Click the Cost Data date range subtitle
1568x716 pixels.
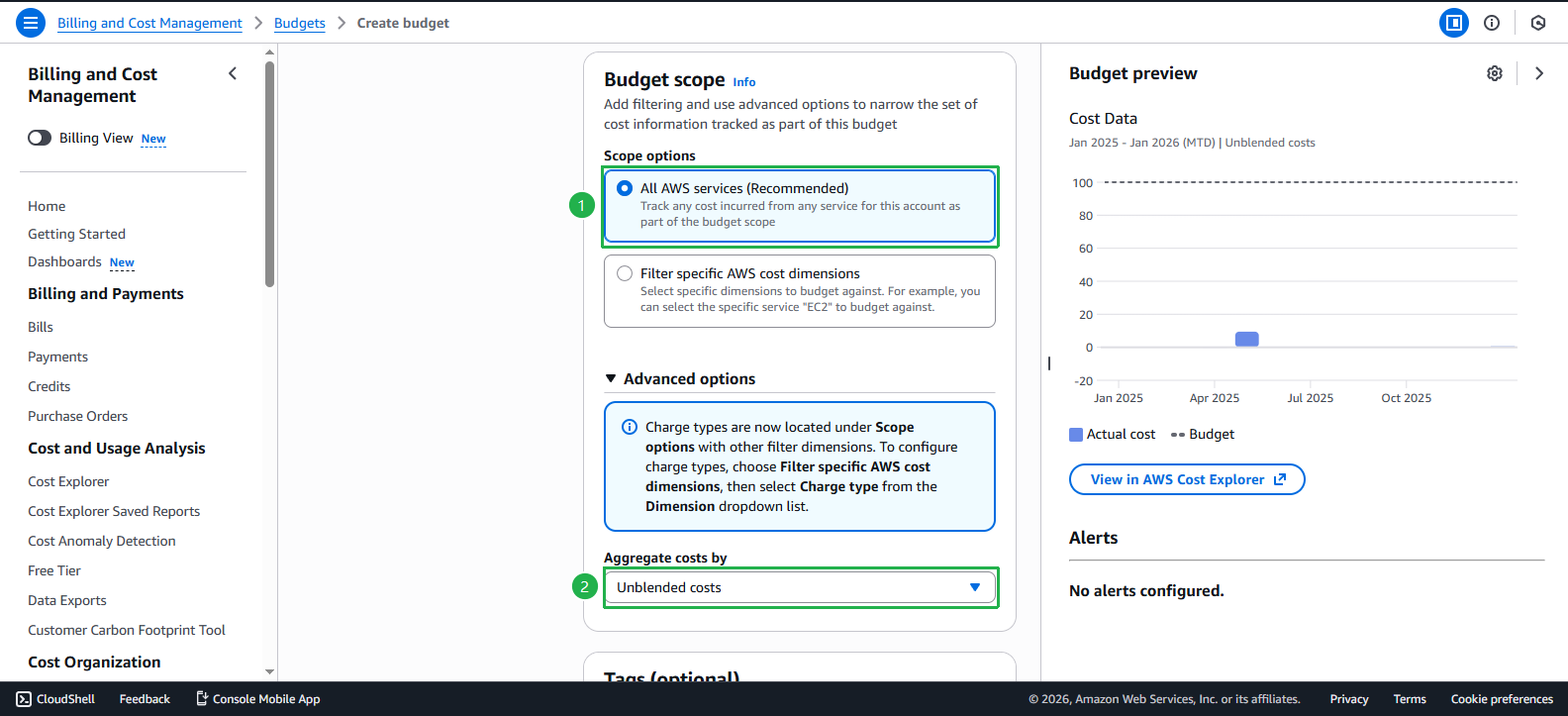click(x=1192, y=143)
